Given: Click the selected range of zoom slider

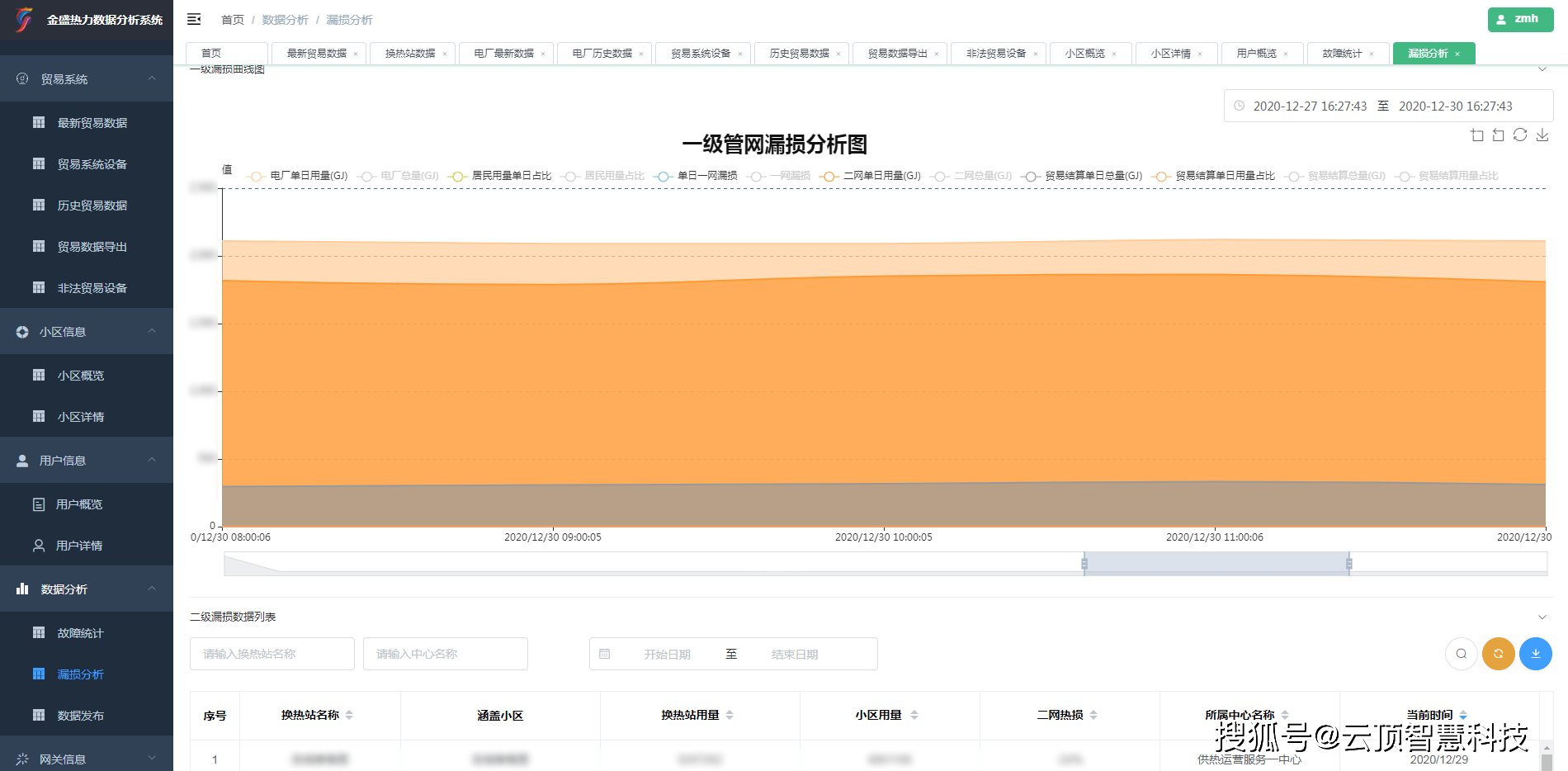Looking at the screenshot, I should coord(1216,564).
